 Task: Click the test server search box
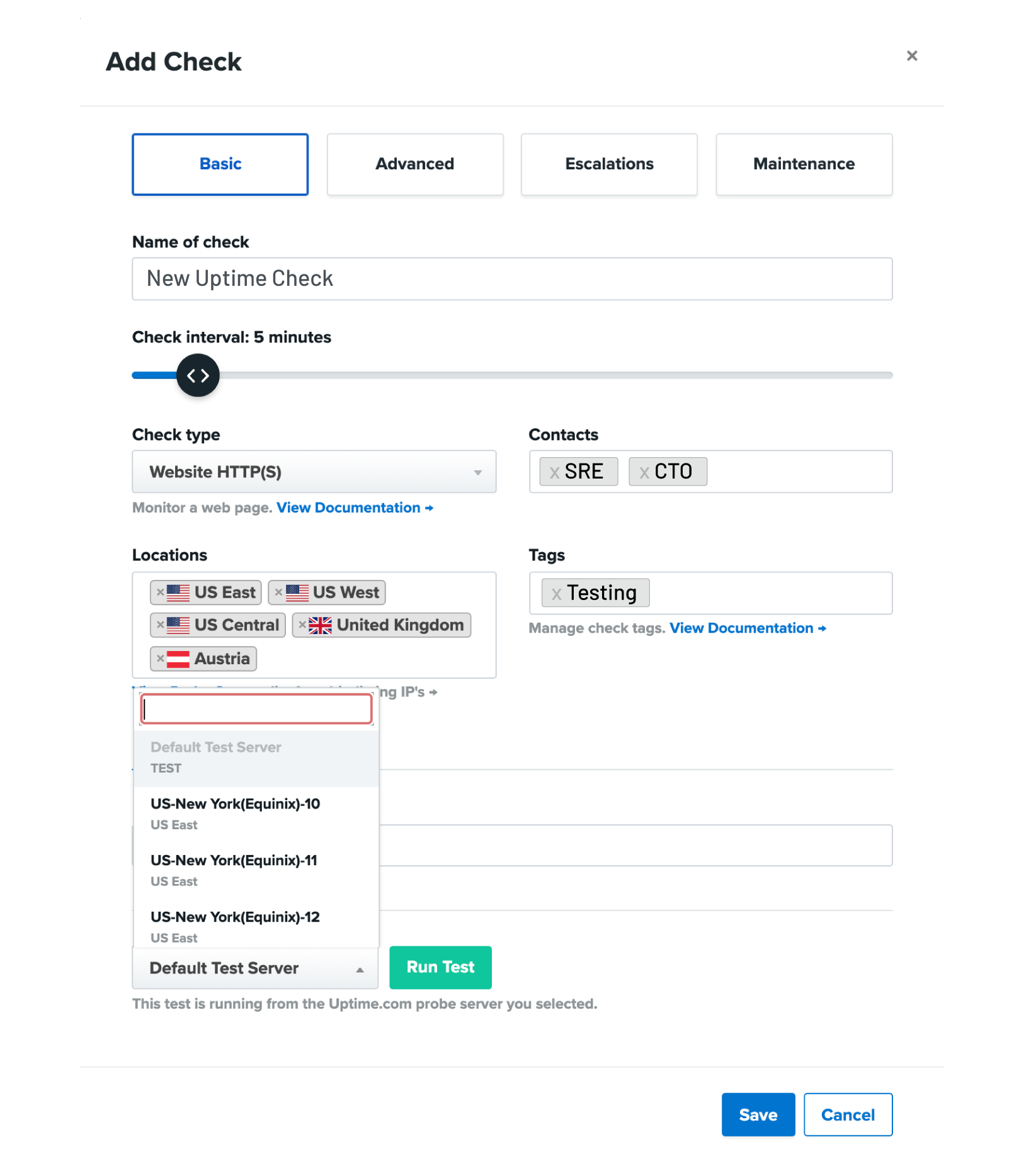pyautogui.click(x=256, y=709)
